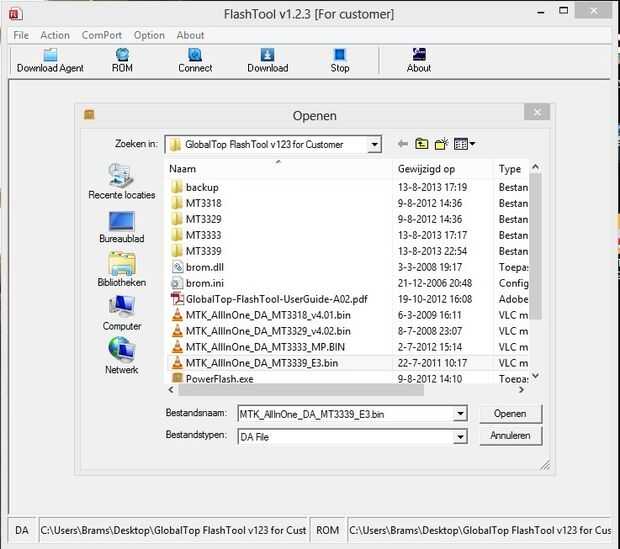Maximize the FlashTool window
This screenshot has height=549, width=620.
(x=563, y=11)
